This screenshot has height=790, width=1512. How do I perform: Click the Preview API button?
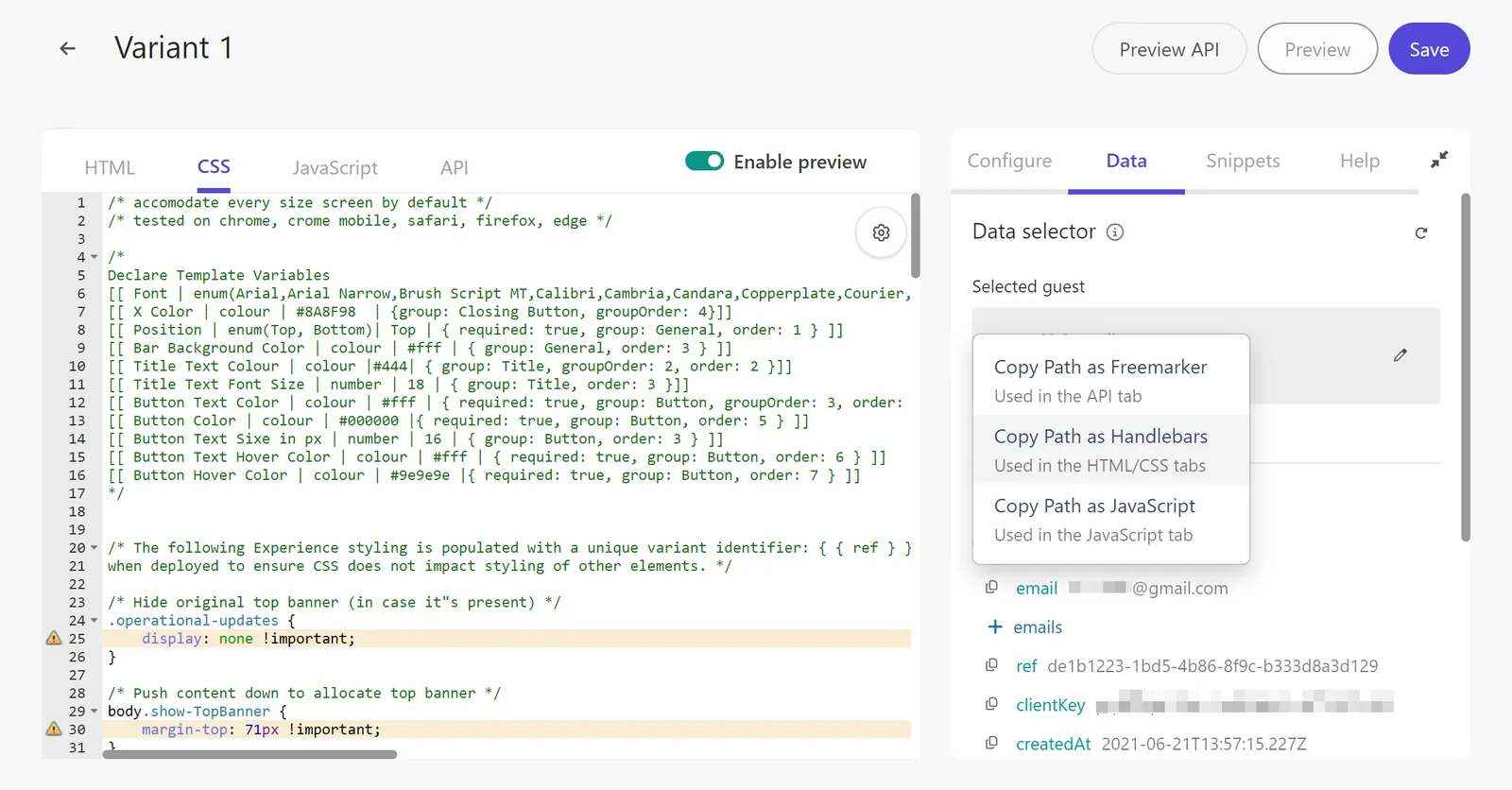pyautogui.click(x=1169, y=49)
